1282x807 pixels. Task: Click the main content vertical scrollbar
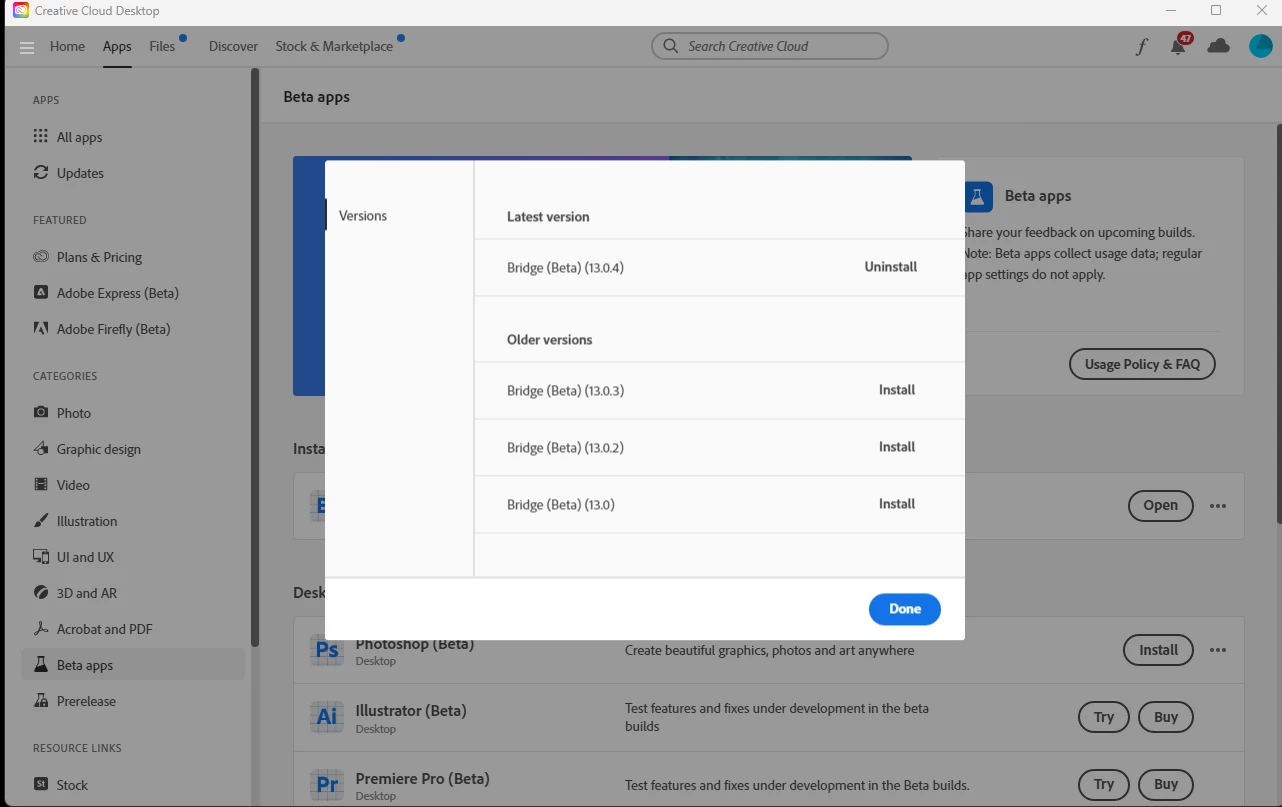tap(1277, 323)
